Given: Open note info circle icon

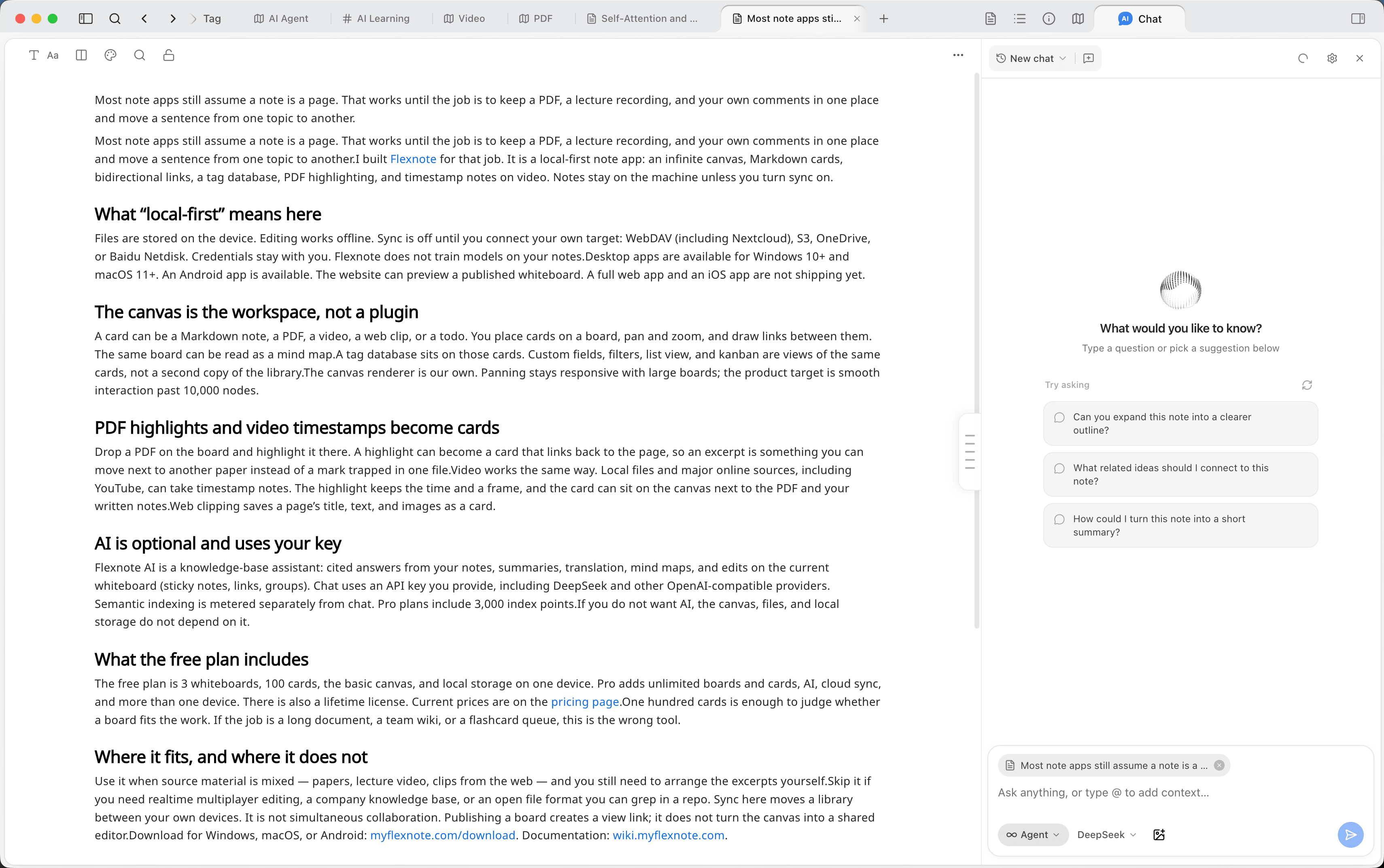Looking at the screenshot, I should point(1049,18).
